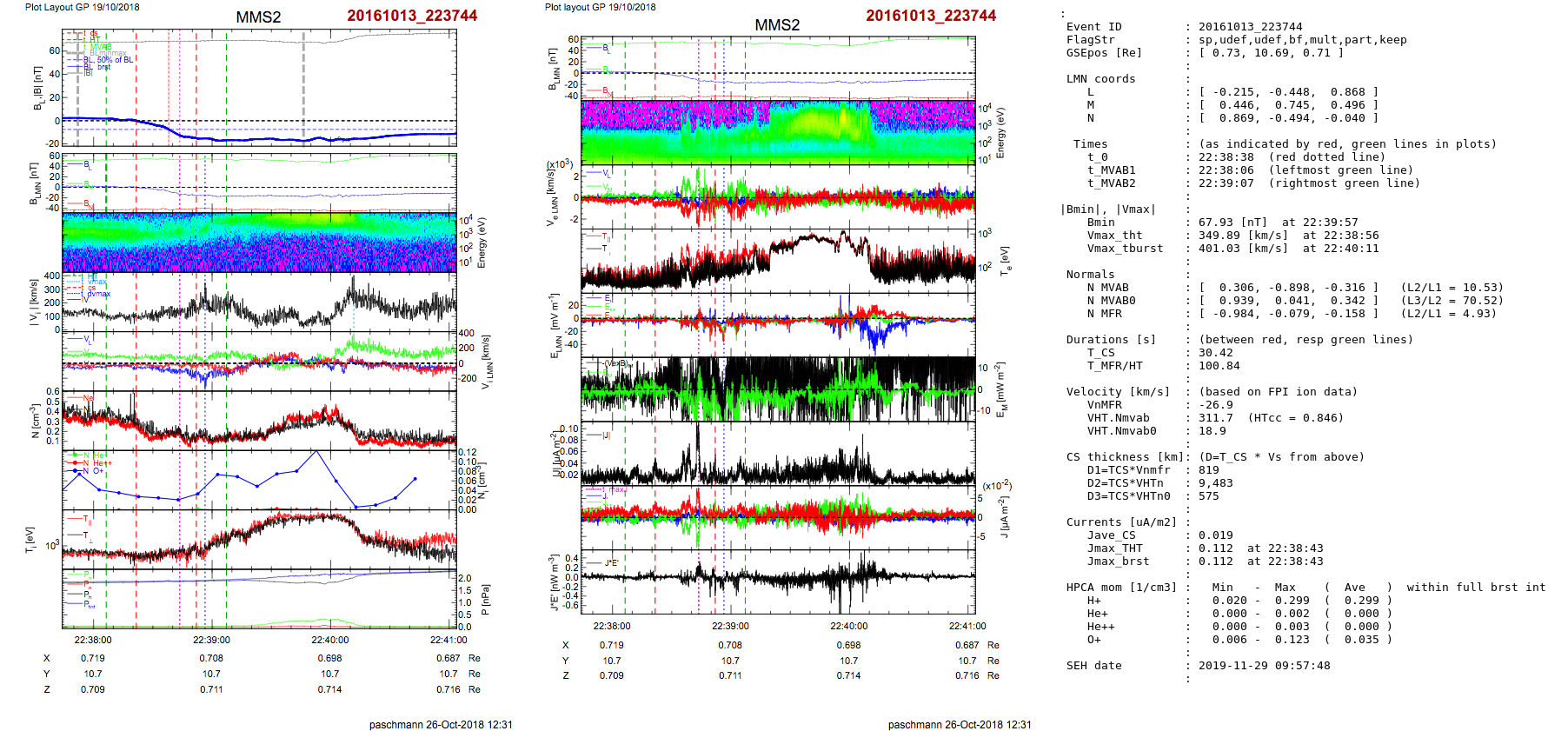Click the Currents [uA/m2] heading
This screenshot has height=731, width=1568.
[1121, 522]
